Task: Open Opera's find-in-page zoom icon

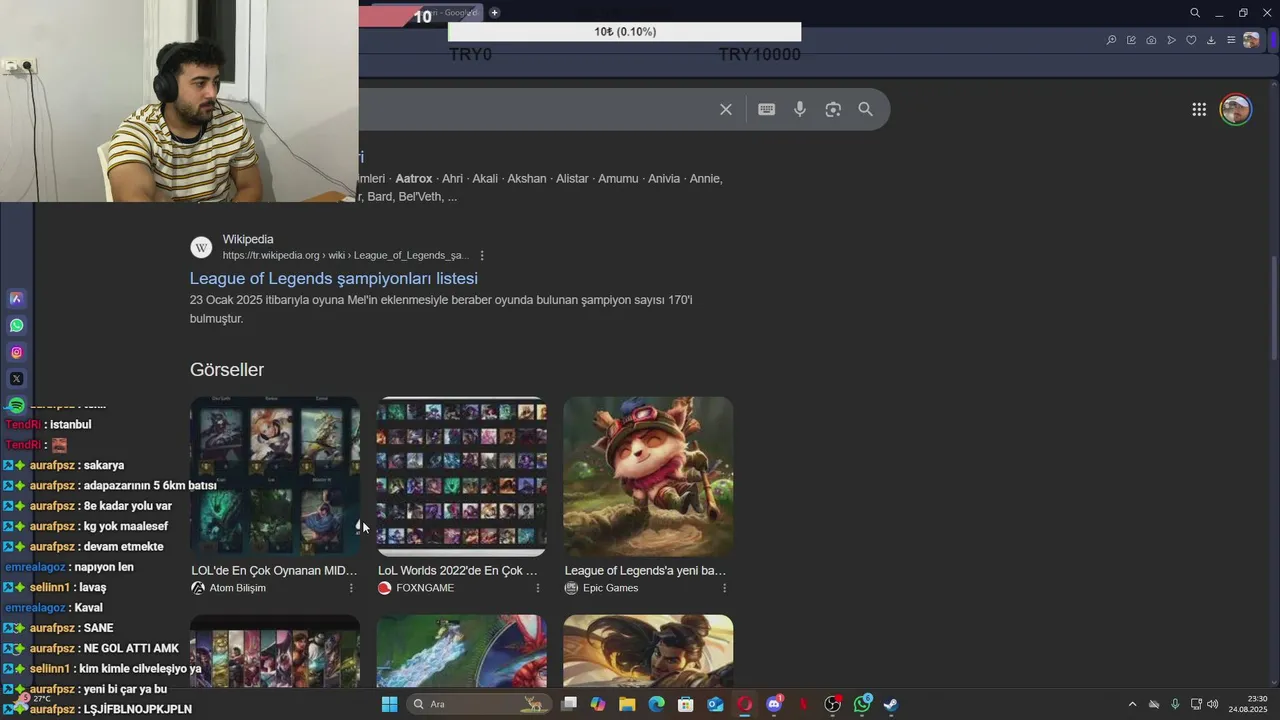Action: 1111,40
